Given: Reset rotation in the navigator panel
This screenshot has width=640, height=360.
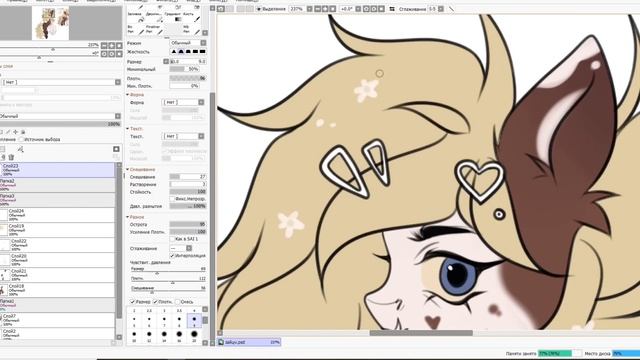Looking at the screenshot, I should click(x=119, y=53).
